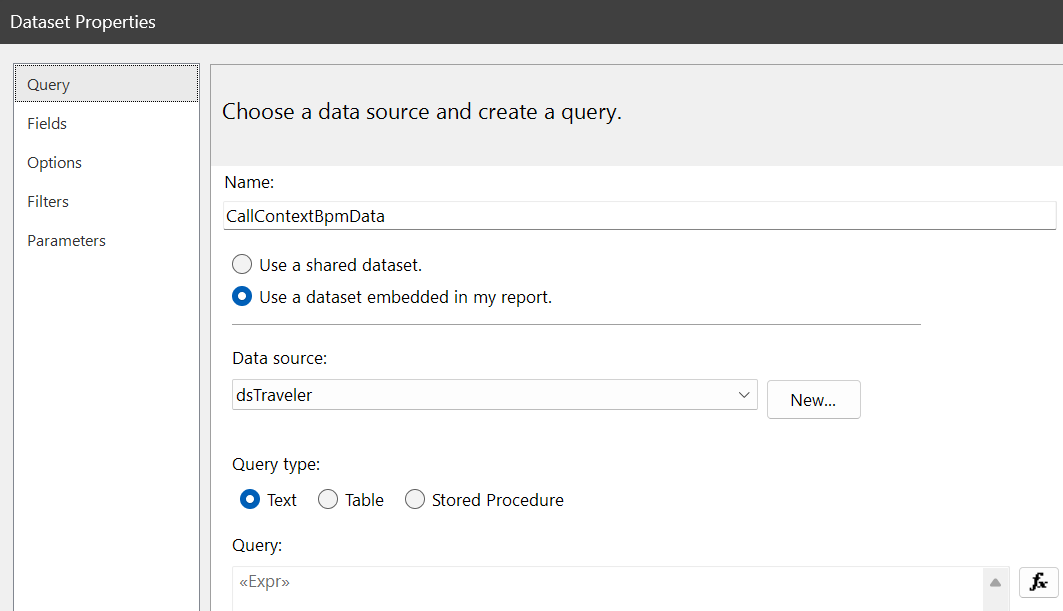The height and width of the screenshot is (611, 1063).
Task: Open the Query page in sidebar
Action: pos(48,85)
